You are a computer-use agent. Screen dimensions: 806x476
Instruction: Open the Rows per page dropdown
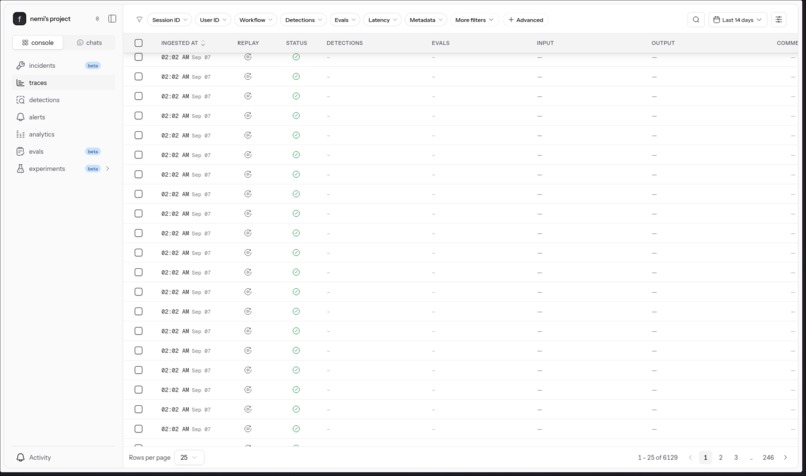(189, 457)
